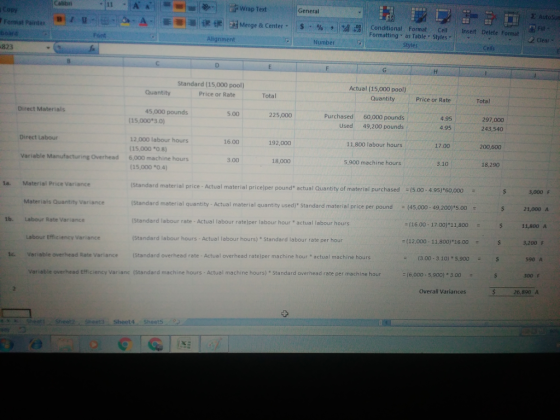Image resolution: width=560 pixels, height=420 pixels.
Task: Click Merge & Center button
Action: coord(258,25)
